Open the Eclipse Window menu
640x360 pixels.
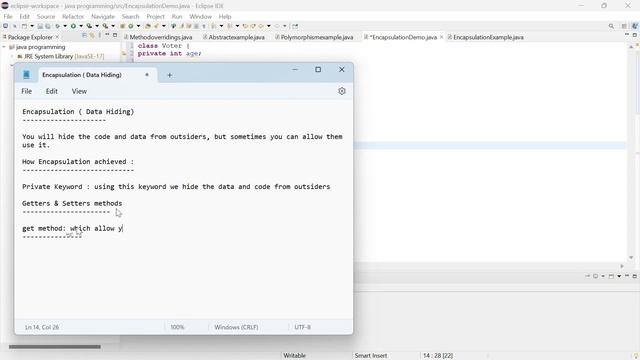[x=200, y=16]
